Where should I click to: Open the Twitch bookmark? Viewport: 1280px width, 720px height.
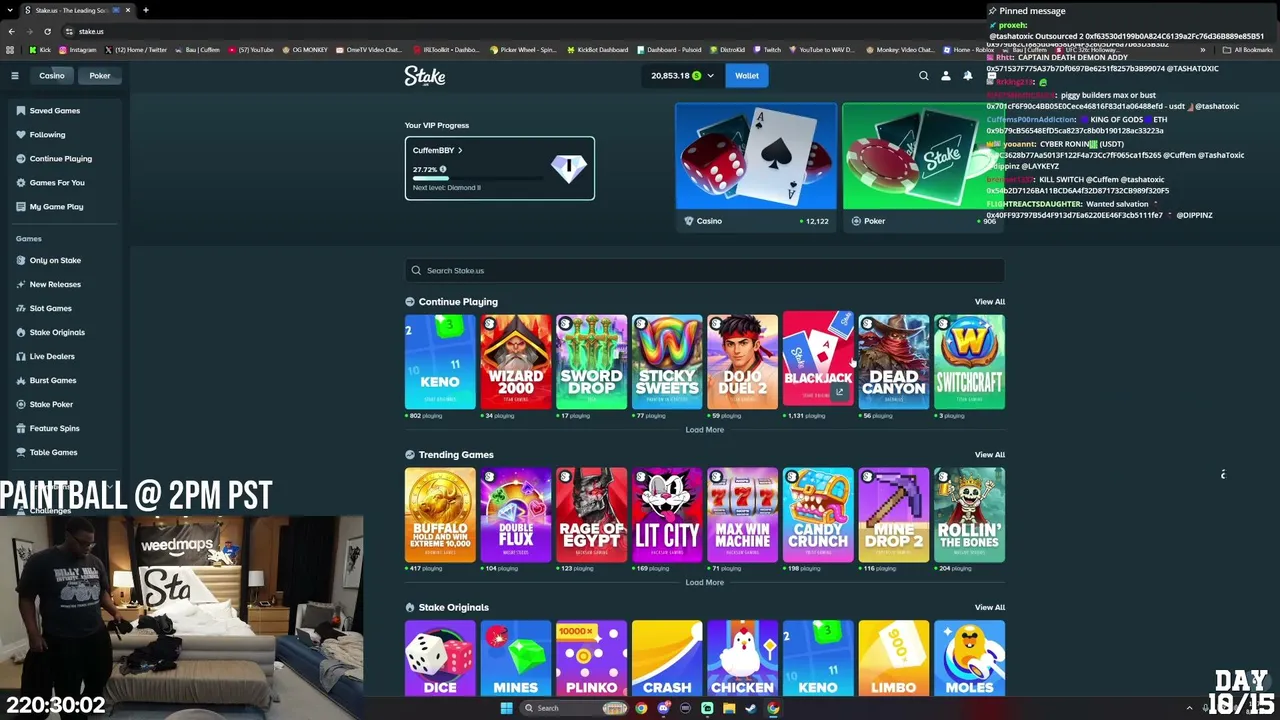767,50
